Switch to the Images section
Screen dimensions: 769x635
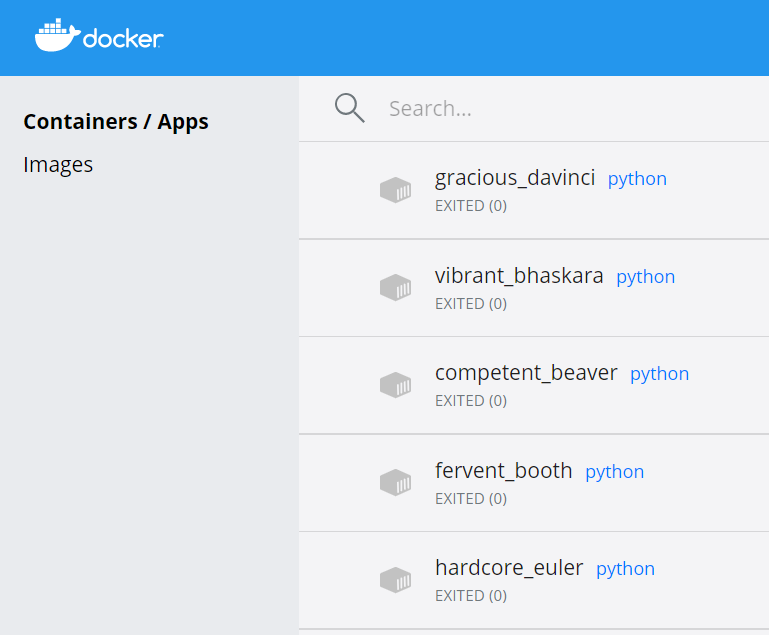pyautogui.click(x=58, y=165)
